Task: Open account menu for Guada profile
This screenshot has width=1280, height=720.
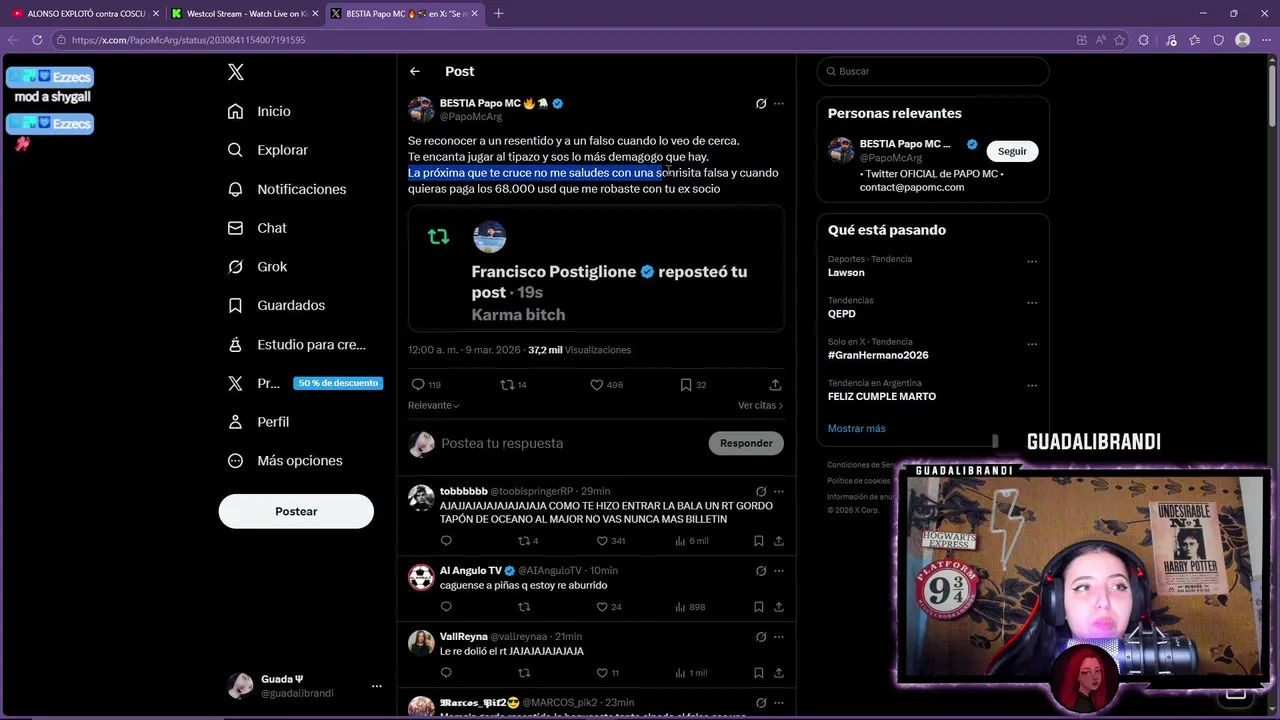Action: 376,686
